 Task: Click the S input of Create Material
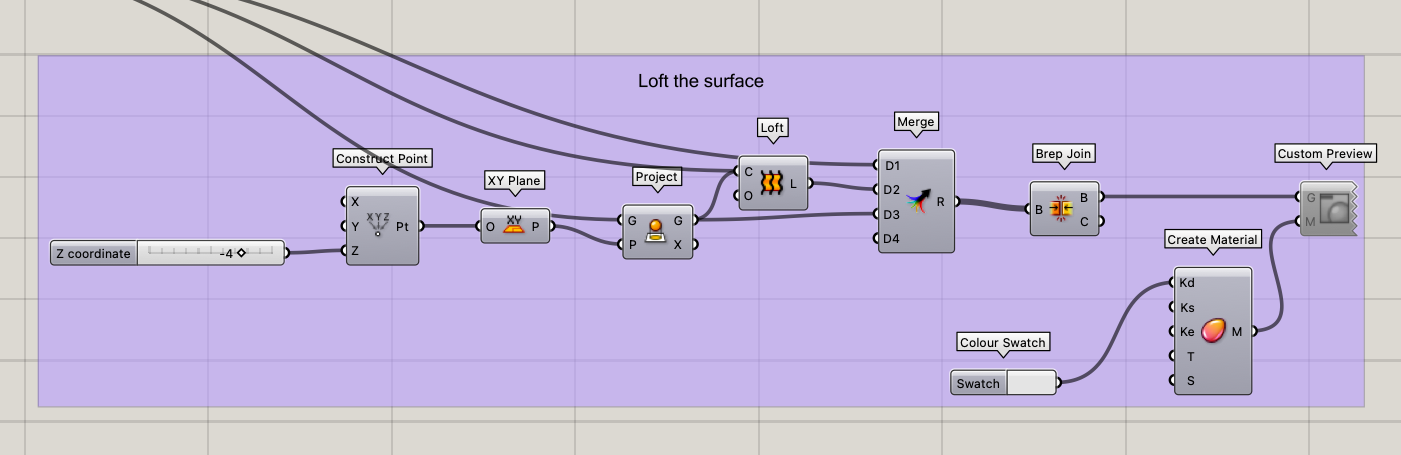click(1190, 380)
